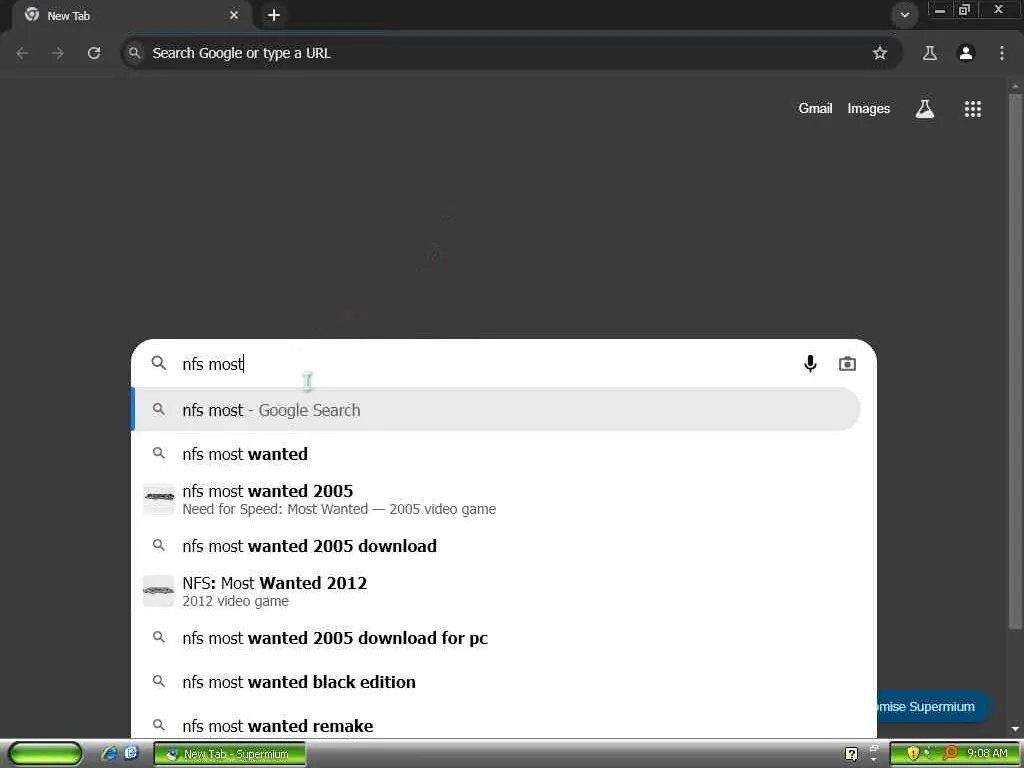Open Search Labs flask icon on page
Image resolution: width=1024 pixels, height=768 pixels.
tap(925, 108)
